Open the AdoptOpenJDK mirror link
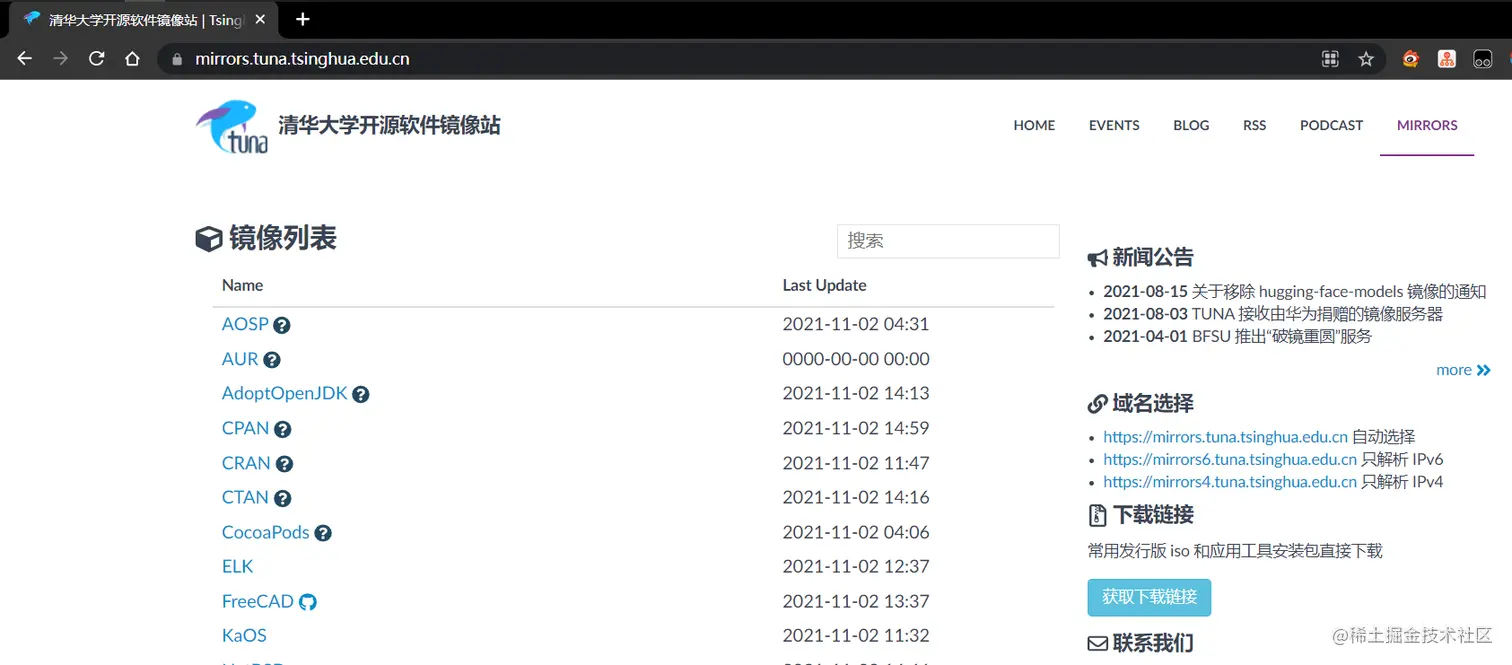The image size is (1512, 665). [285, 393]
